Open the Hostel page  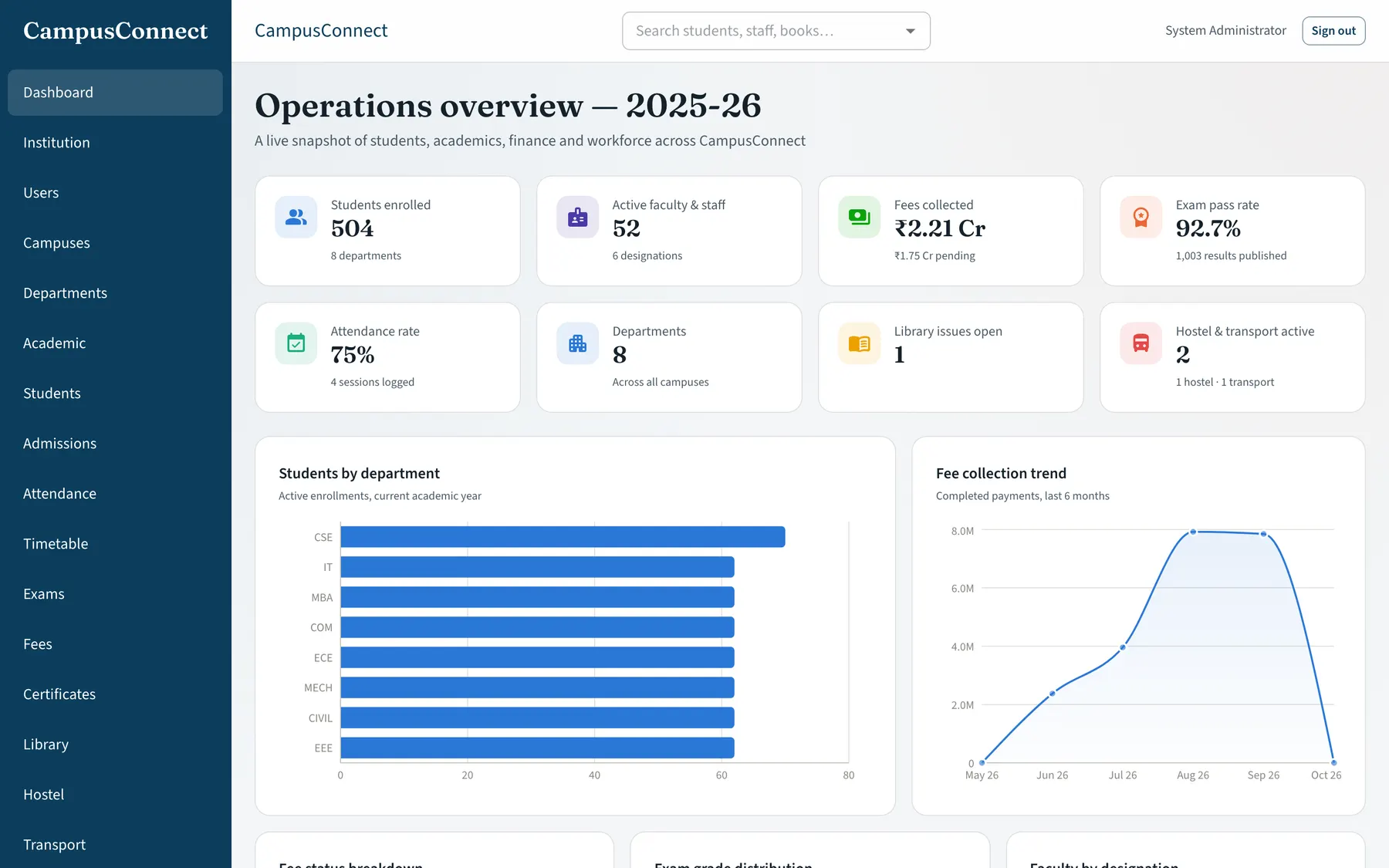115,795
